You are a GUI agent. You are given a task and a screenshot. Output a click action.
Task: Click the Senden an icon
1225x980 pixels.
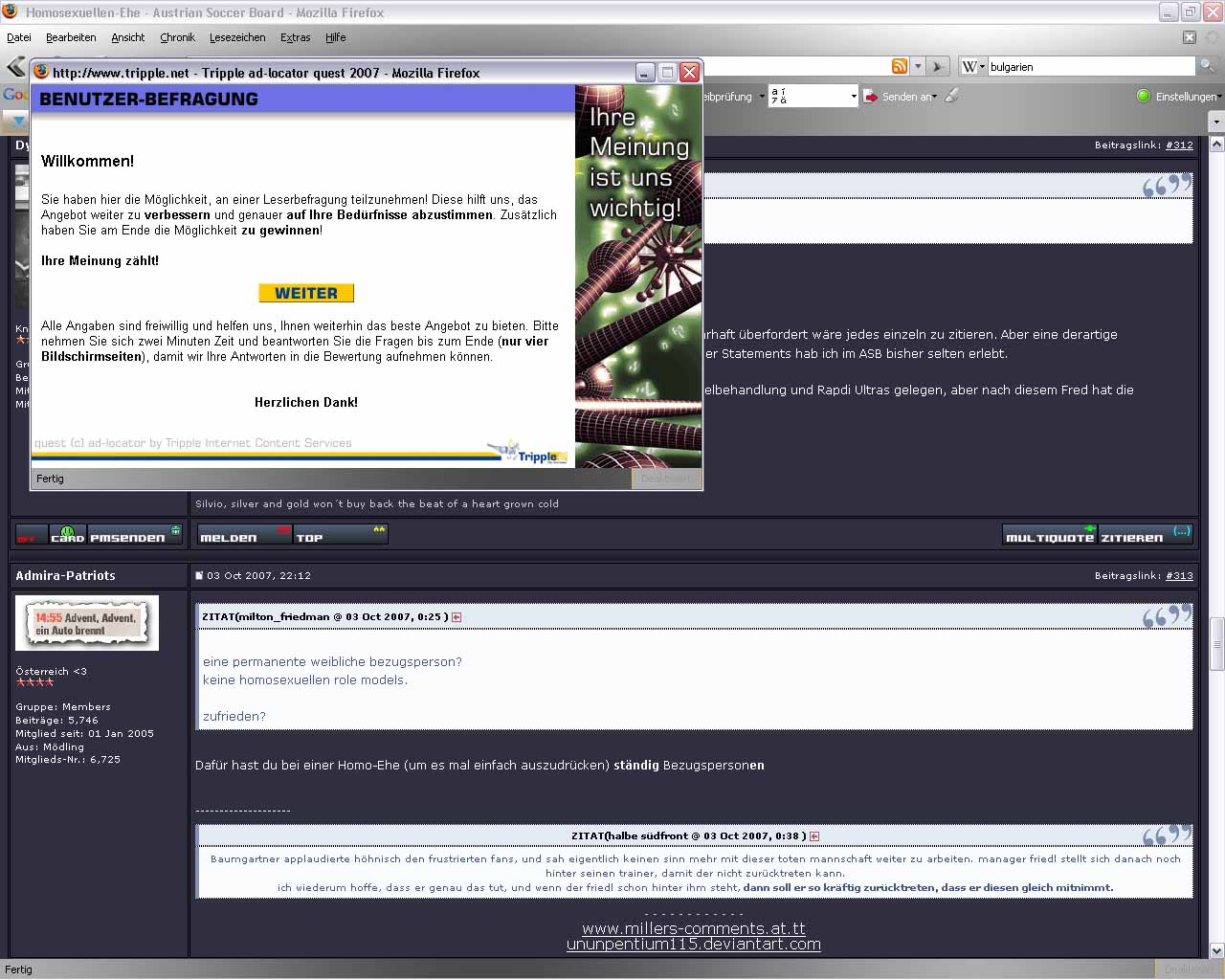click(x=870, y=97)
